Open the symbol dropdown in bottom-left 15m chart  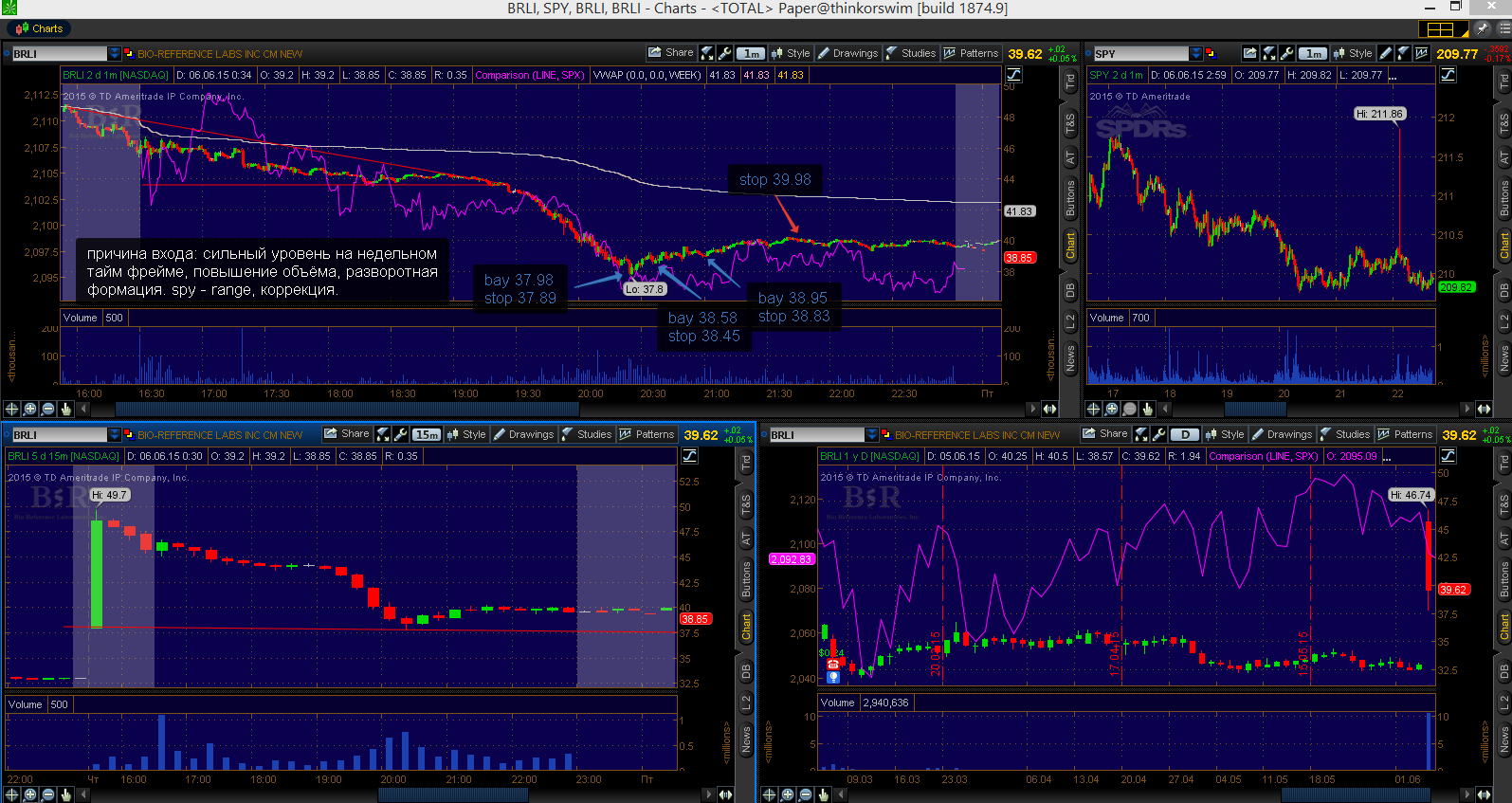click(x=115, y=435)
